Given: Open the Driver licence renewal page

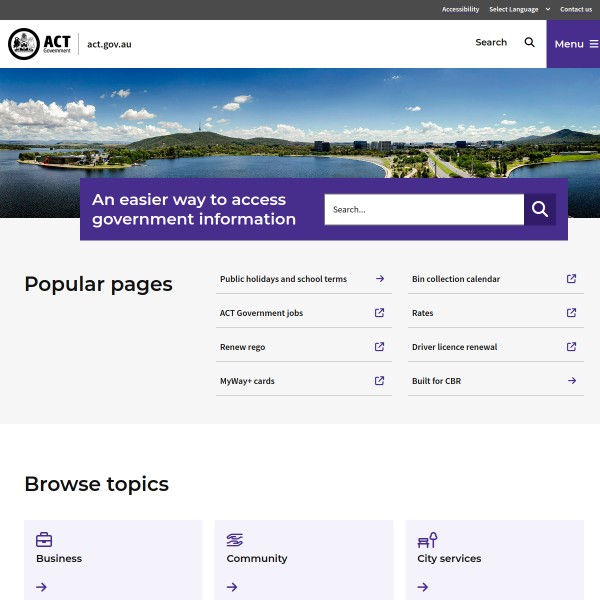Looking at the screenshot, I should pos(454,347).
